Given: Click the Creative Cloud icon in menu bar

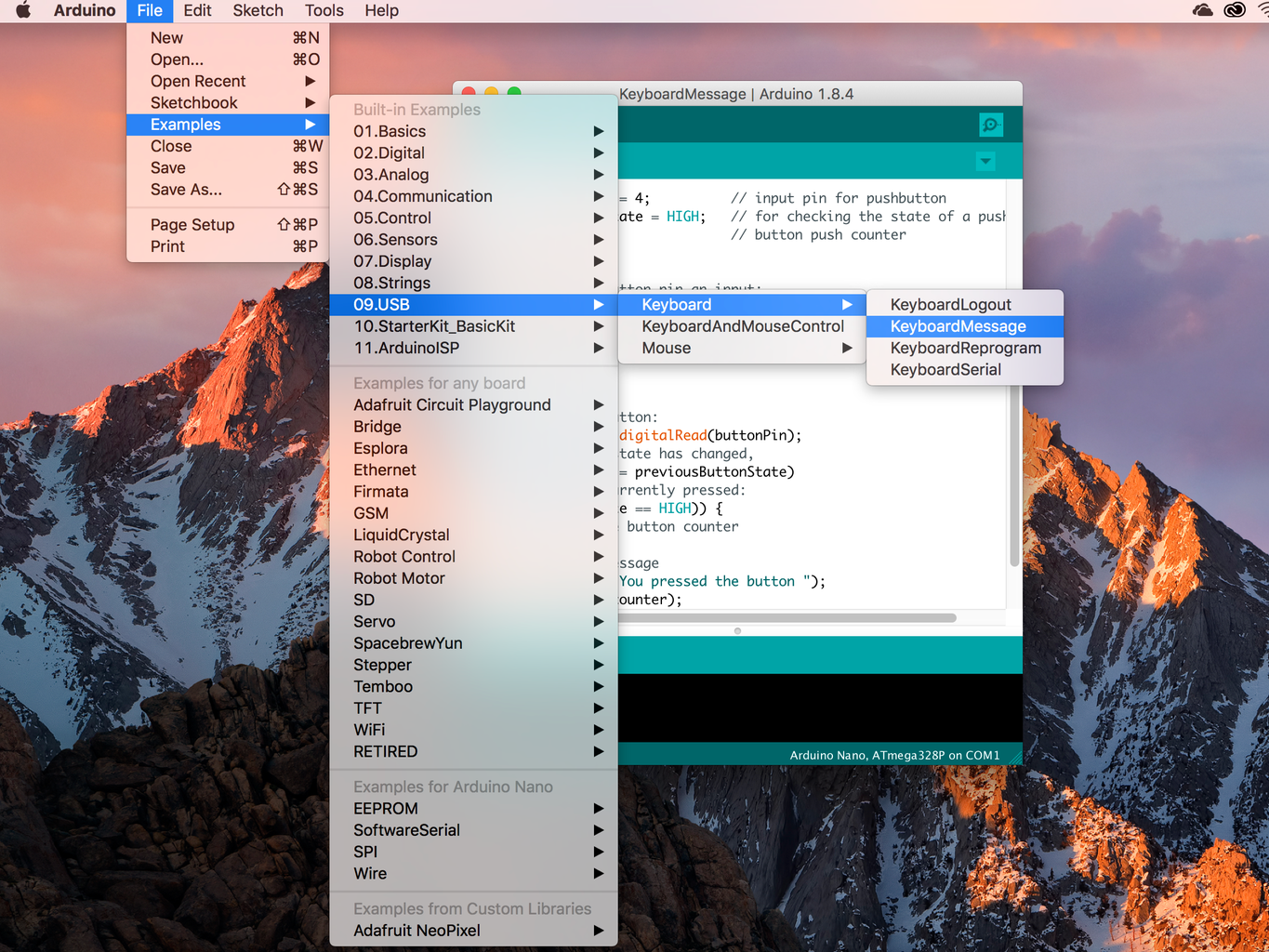Looking at the screenshot, I should coord(1235,10).
